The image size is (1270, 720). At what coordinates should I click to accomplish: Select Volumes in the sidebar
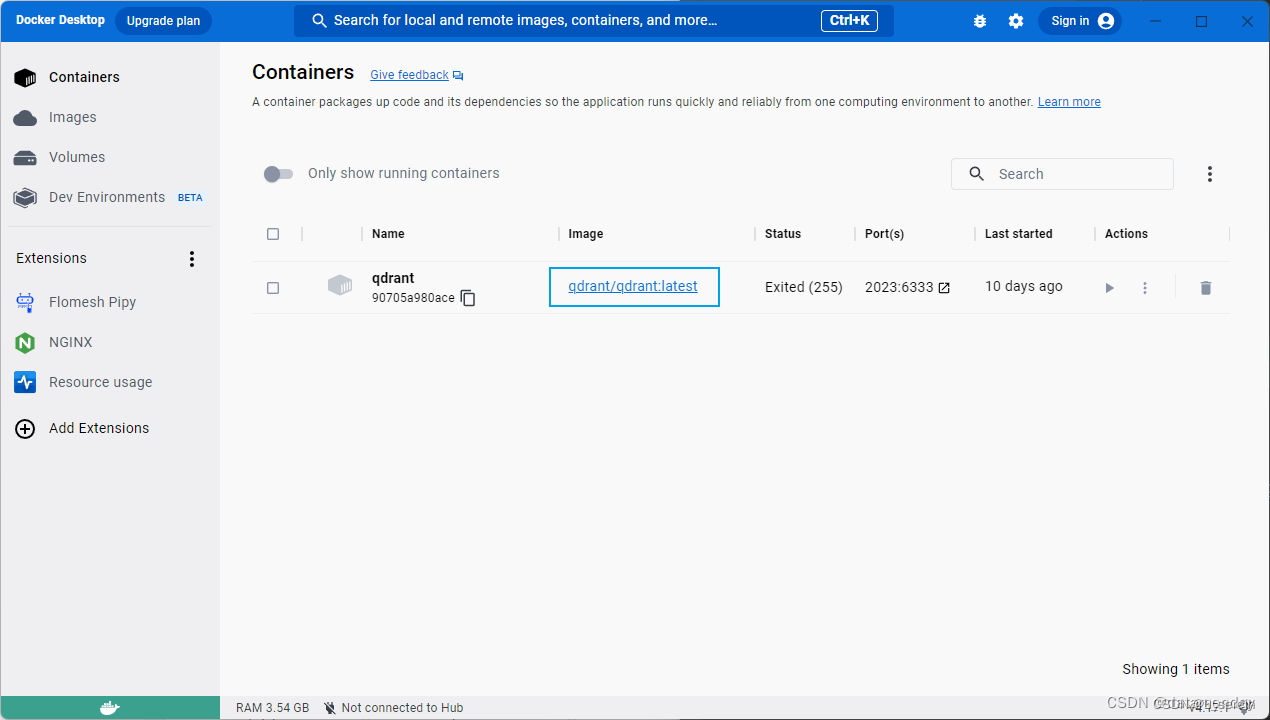pyautogui.click(x=77, y=157)
